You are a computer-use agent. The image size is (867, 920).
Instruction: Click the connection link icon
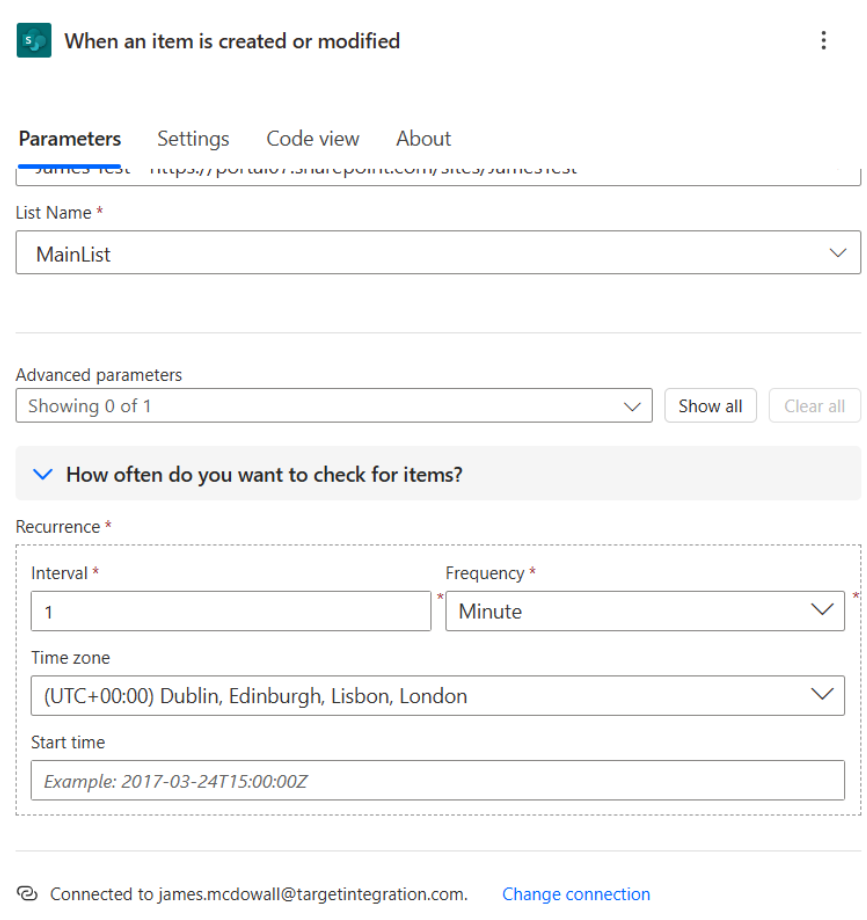28,894
